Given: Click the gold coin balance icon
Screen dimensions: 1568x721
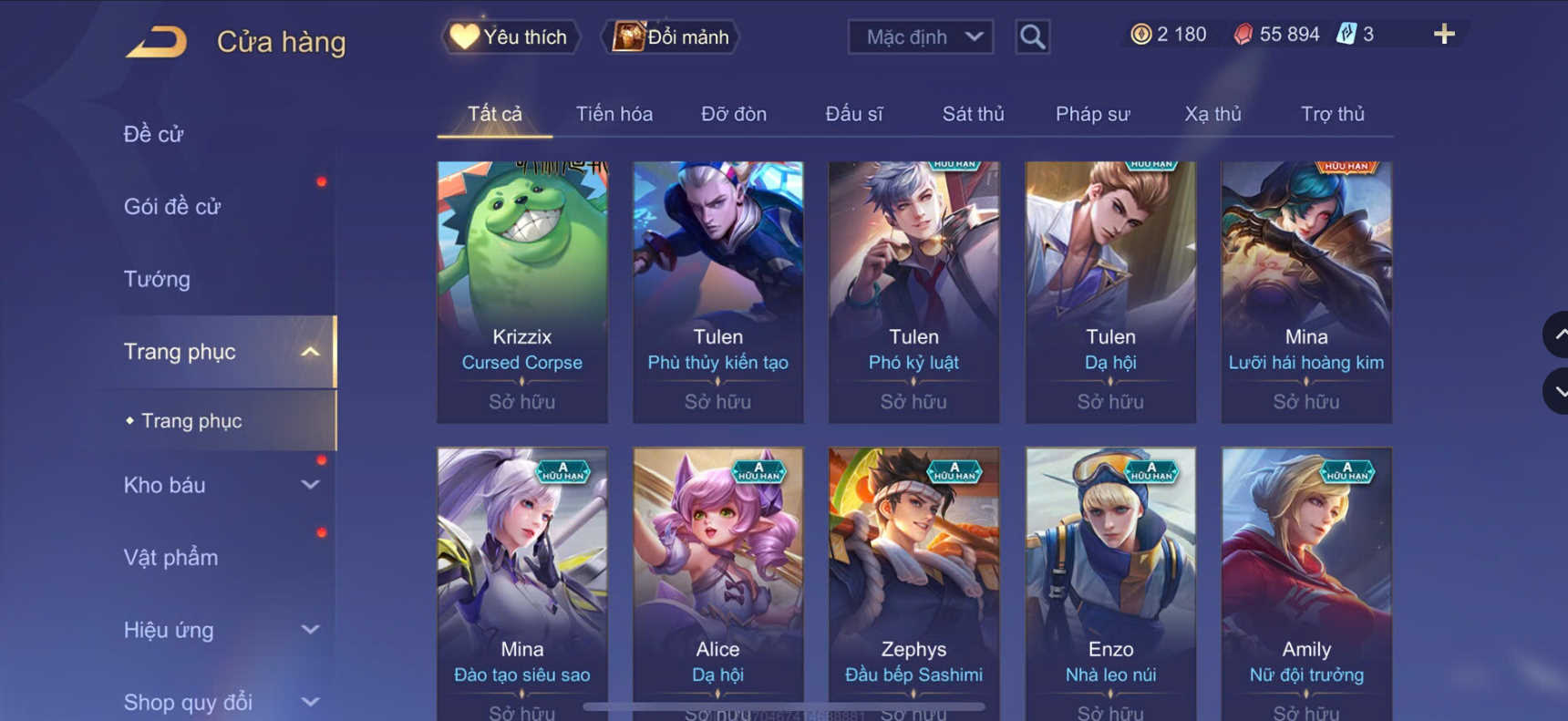Looking at the screenshot, I should [1140, 35].
